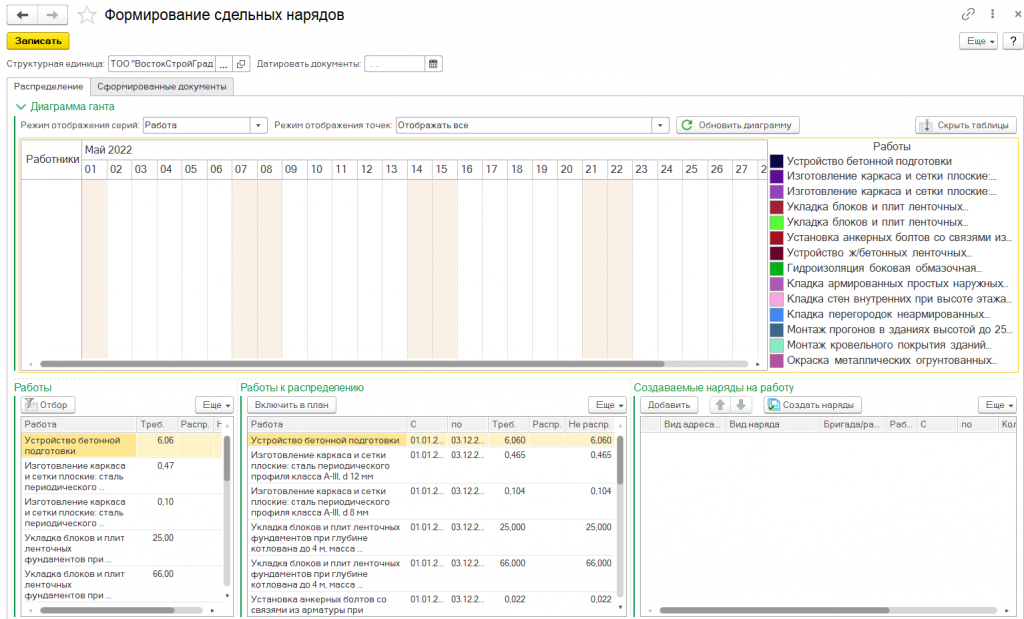
Task: Collapse the Диаграмма ганта section
Action: pos(21,106)
